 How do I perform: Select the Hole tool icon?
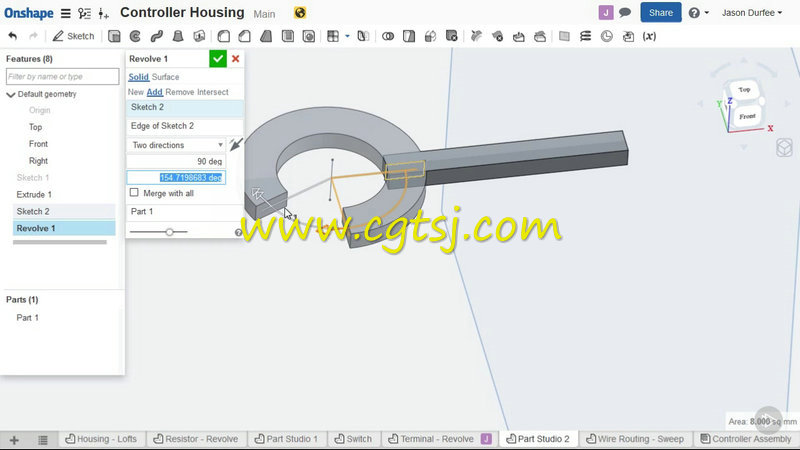[x=309, y=36]
